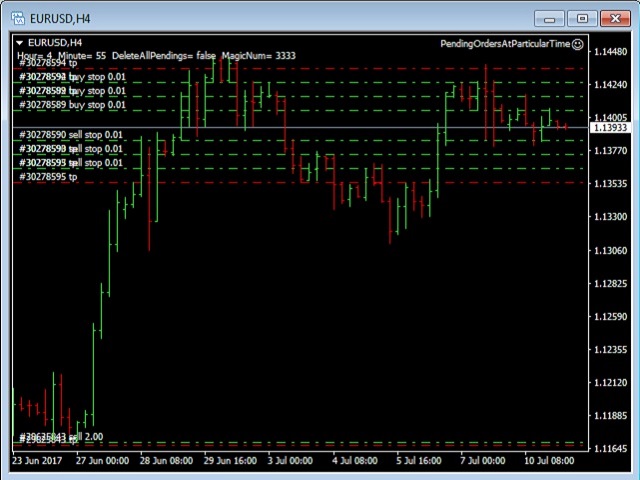
Task: Click the 3 Jul 00:00 time label
Action: (290, 461)
